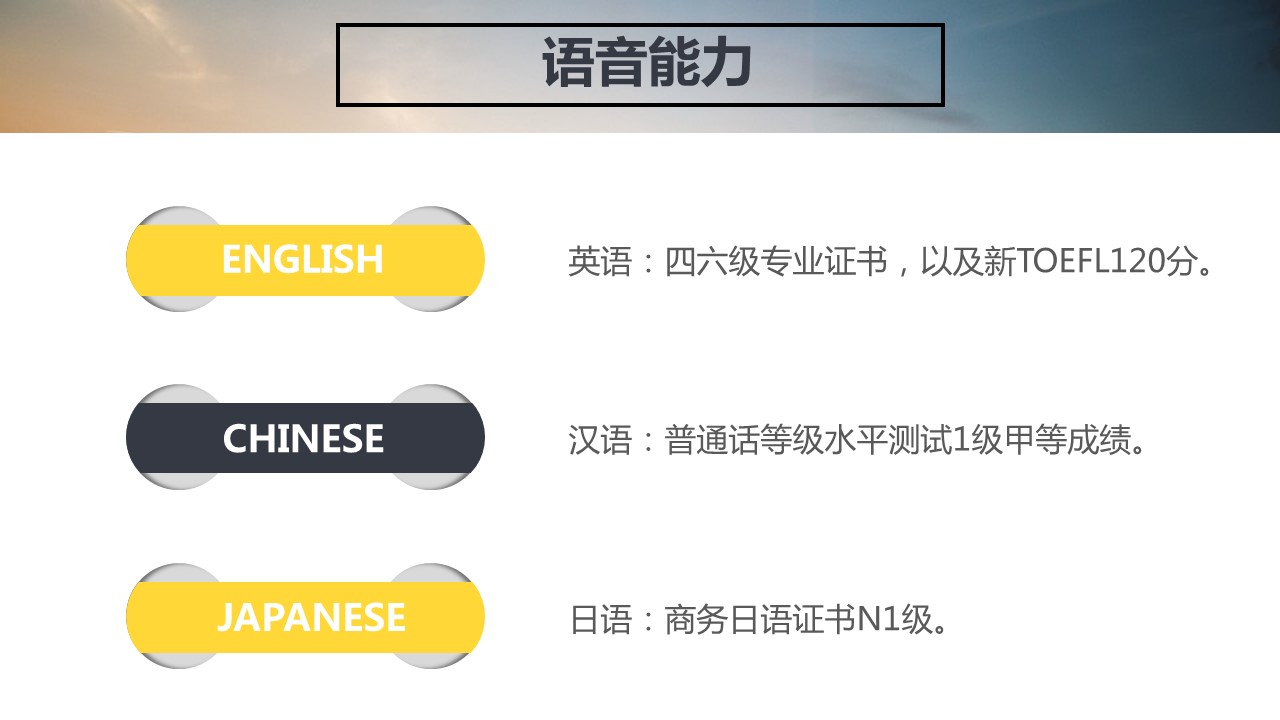Click gray circle right of CHINESE
This screenshot has height=720, width=1280.
432,394
